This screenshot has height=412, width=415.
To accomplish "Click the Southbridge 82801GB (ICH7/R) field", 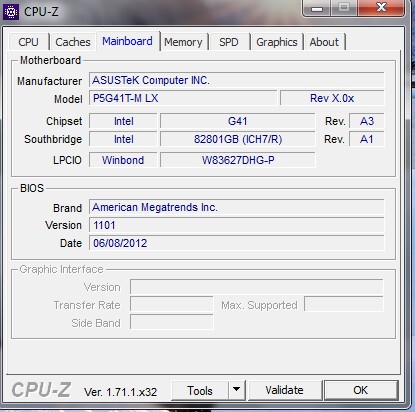I will pyautogui.click(x=238, y=139).
